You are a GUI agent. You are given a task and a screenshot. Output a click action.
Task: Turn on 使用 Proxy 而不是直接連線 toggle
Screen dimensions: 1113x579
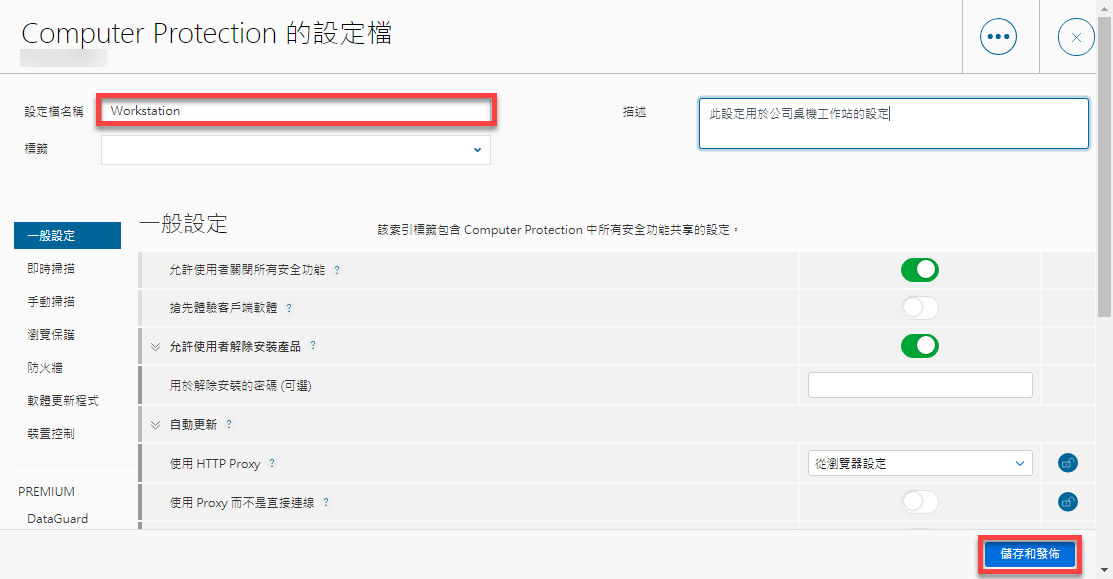click(919, 502)
